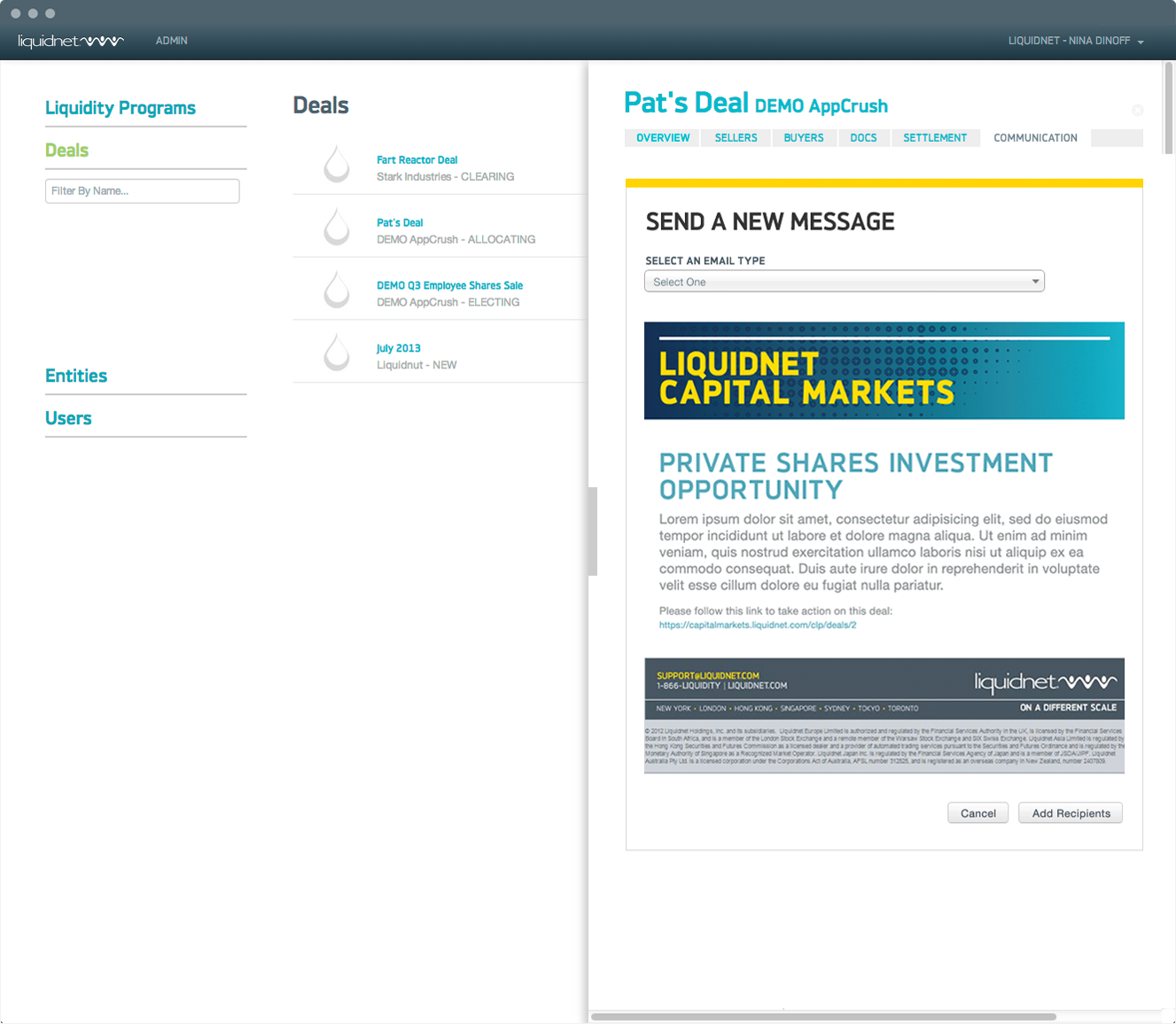Click the Add Recipients button
This screenshot has height=1024, width=1176.
1071,813
